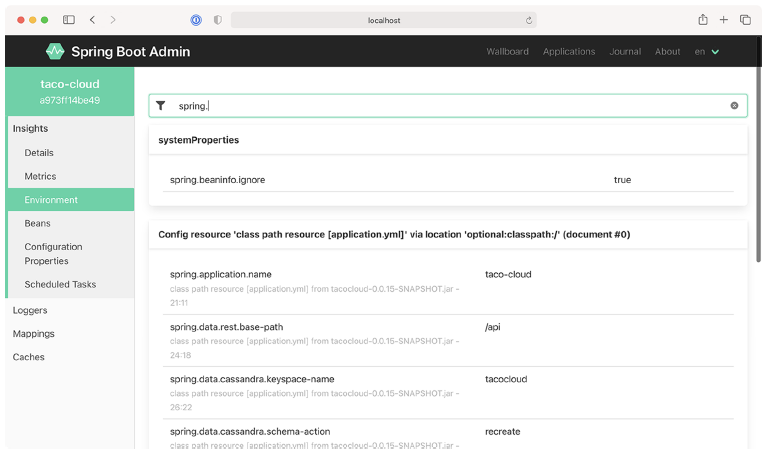Select Metrics in the sidebar

pos(41,176)
